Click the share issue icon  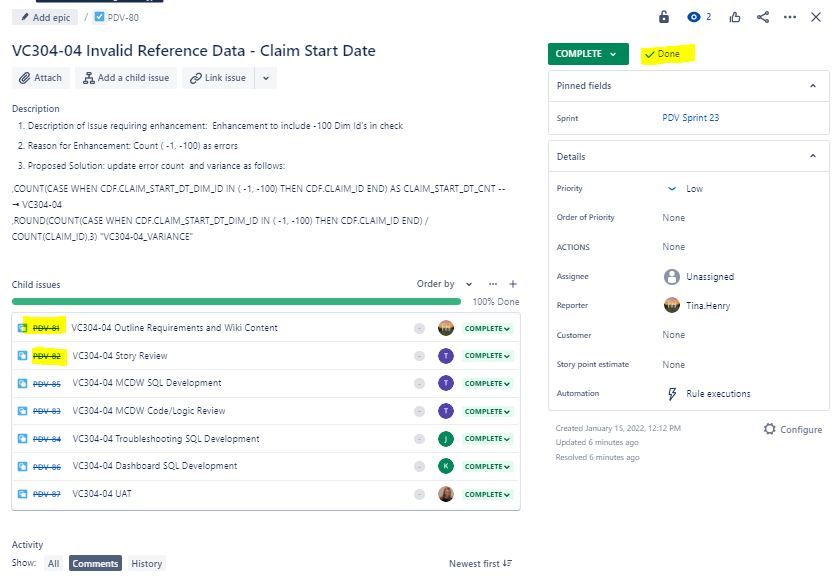point(763,17)
